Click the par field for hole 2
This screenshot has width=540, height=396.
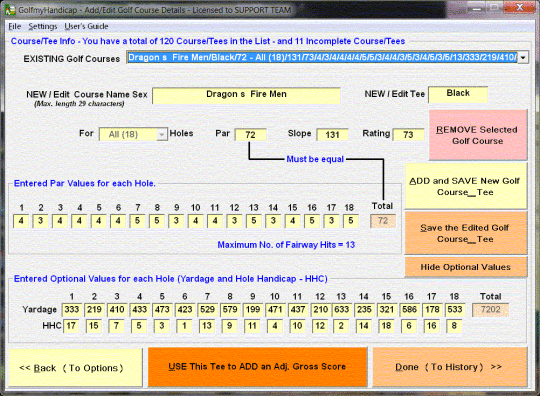coord(40,221)
